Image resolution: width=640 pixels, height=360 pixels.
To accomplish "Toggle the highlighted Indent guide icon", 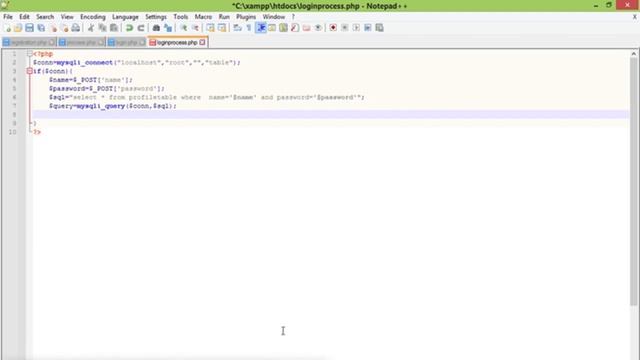I will tap(260, 28).
